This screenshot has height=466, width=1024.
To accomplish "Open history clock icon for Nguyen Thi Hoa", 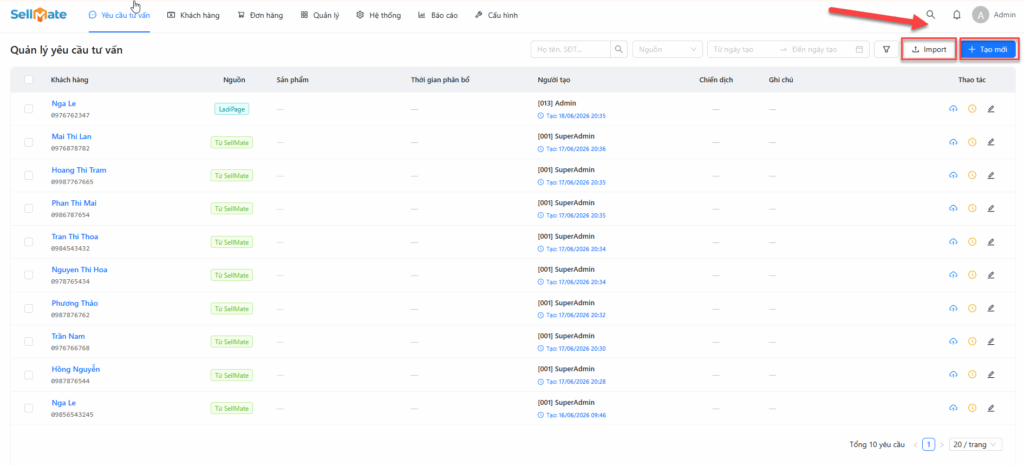I will (972, 275).
